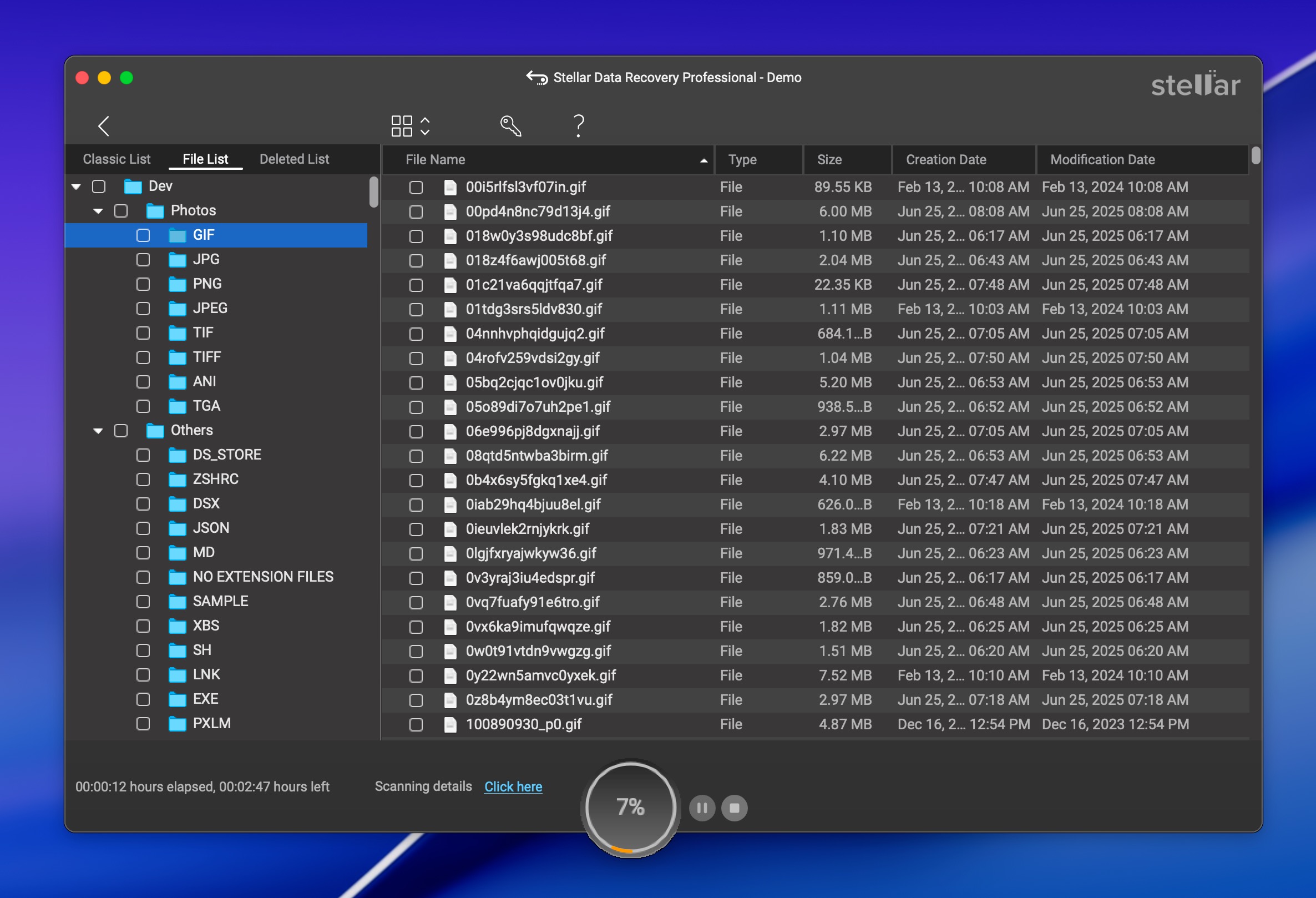Pause the scan with pause button
This screenshot has height=898, width=1316.
click(702, 808)
